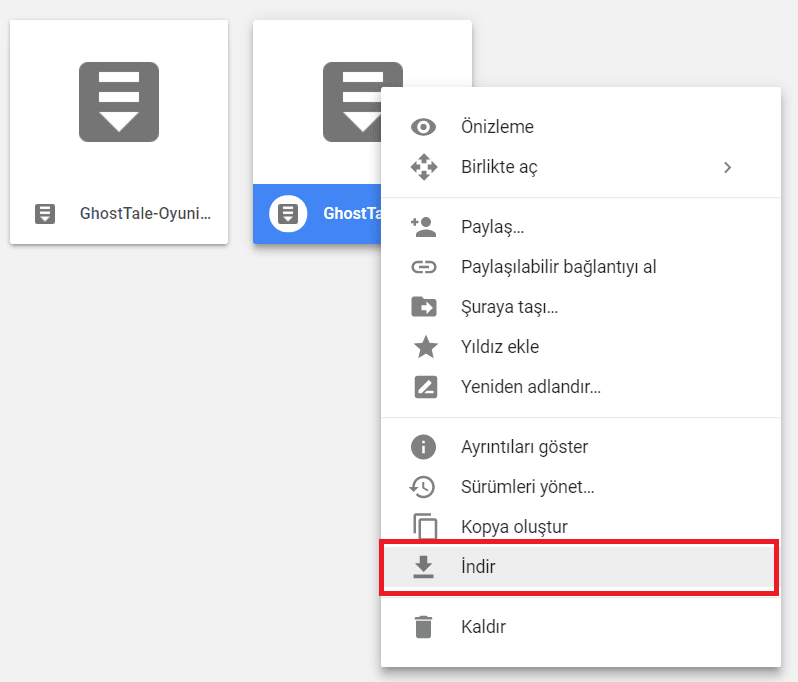
Task: Click the link icon for shareable link
Action: click(x=423, y=267)
